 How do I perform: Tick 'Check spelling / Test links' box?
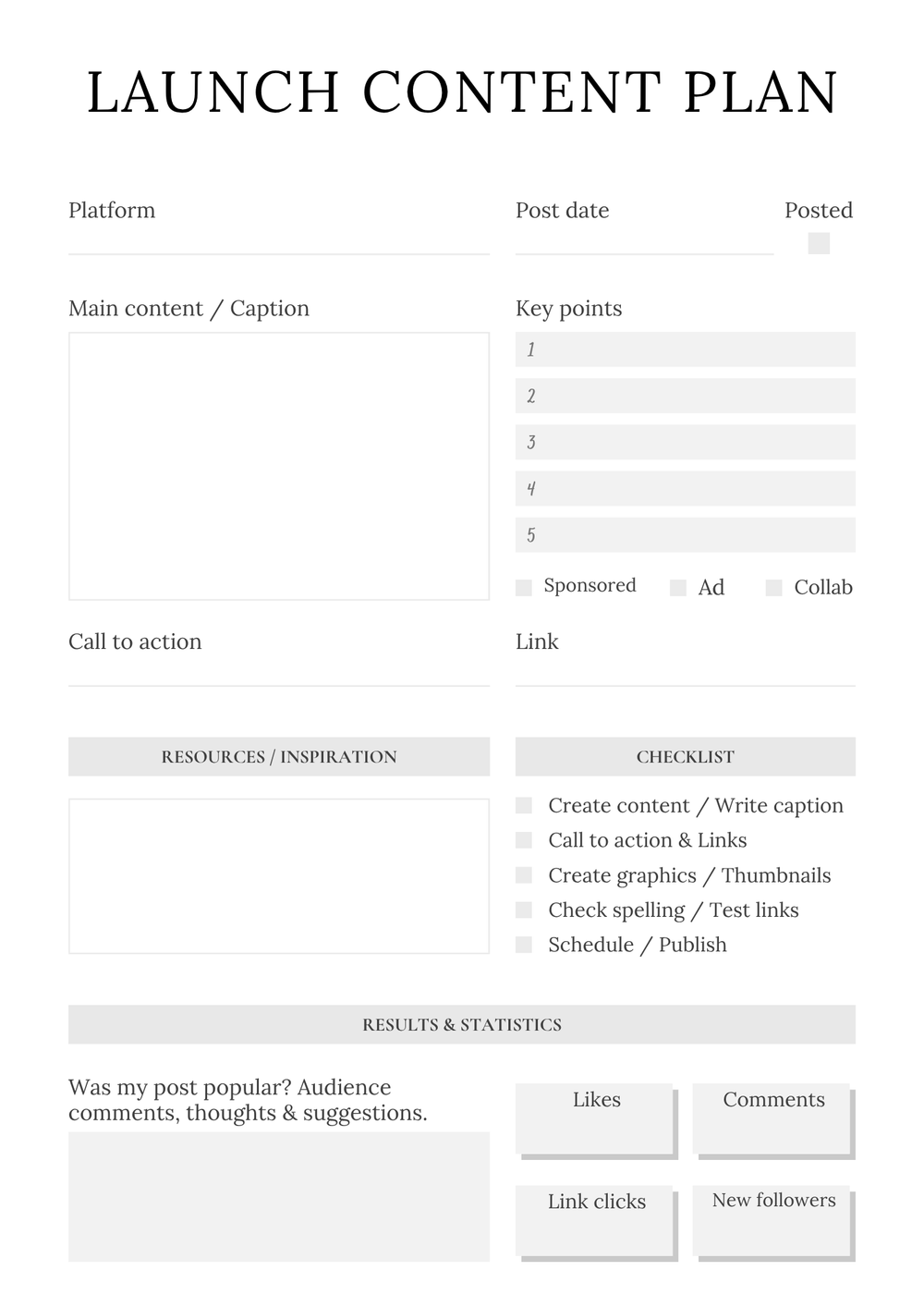524,910
